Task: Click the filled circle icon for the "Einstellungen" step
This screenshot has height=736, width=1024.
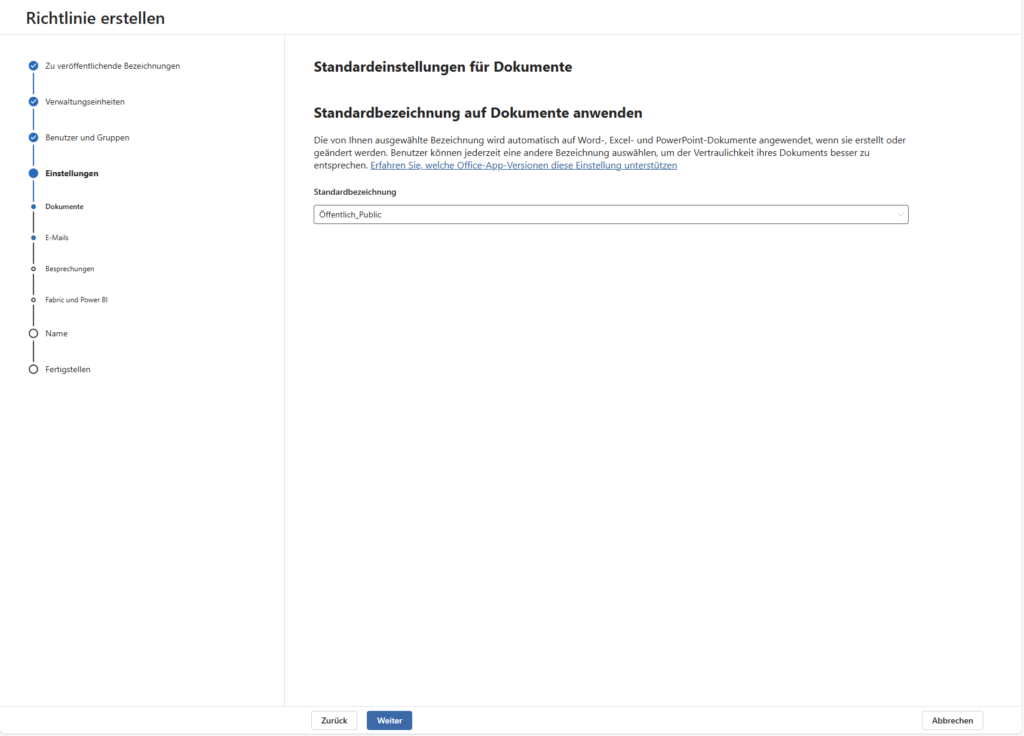Action: click(33, 172)
